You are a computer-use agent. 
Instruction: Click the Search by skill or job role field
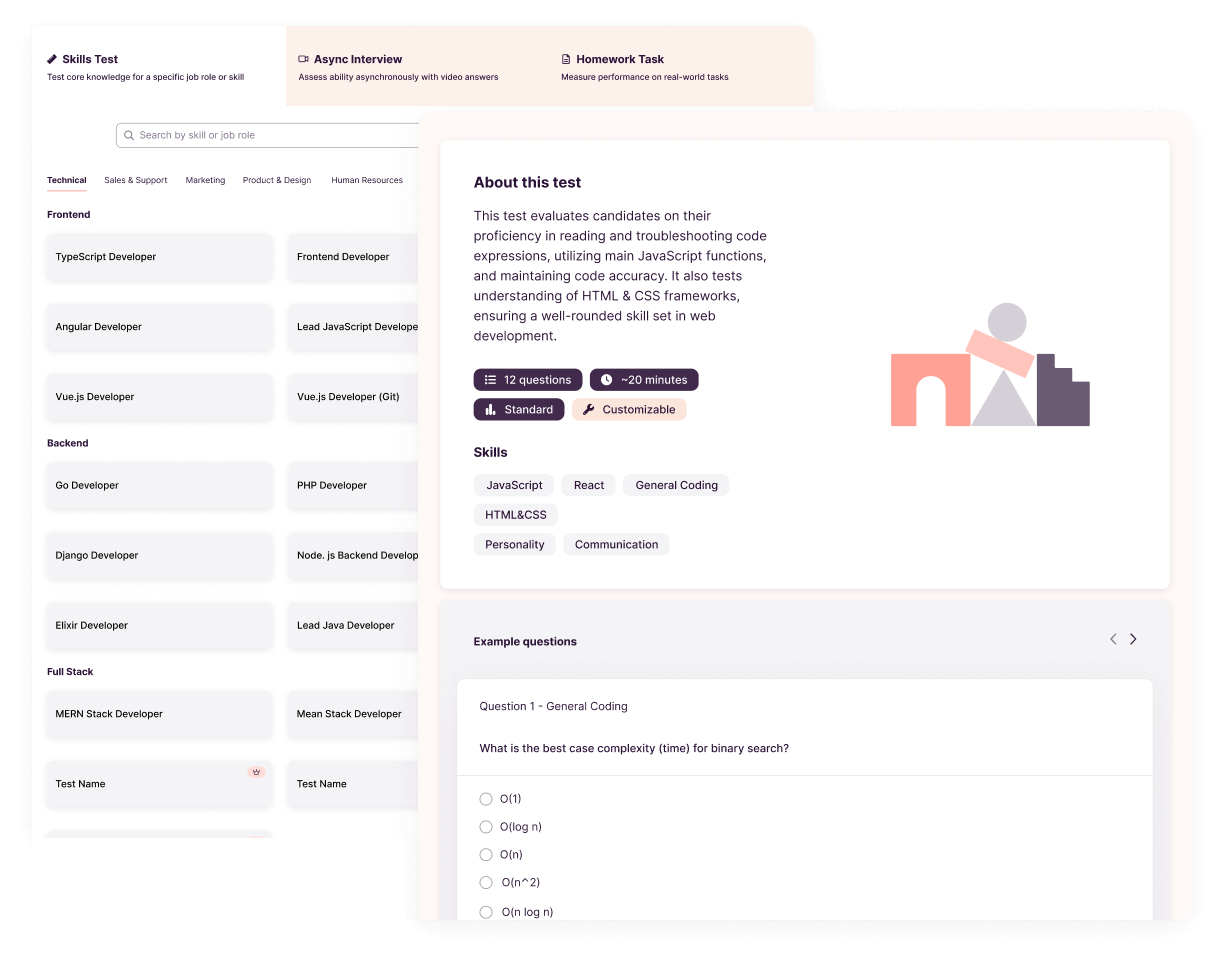pyautogui.click(x=270, y=135)
